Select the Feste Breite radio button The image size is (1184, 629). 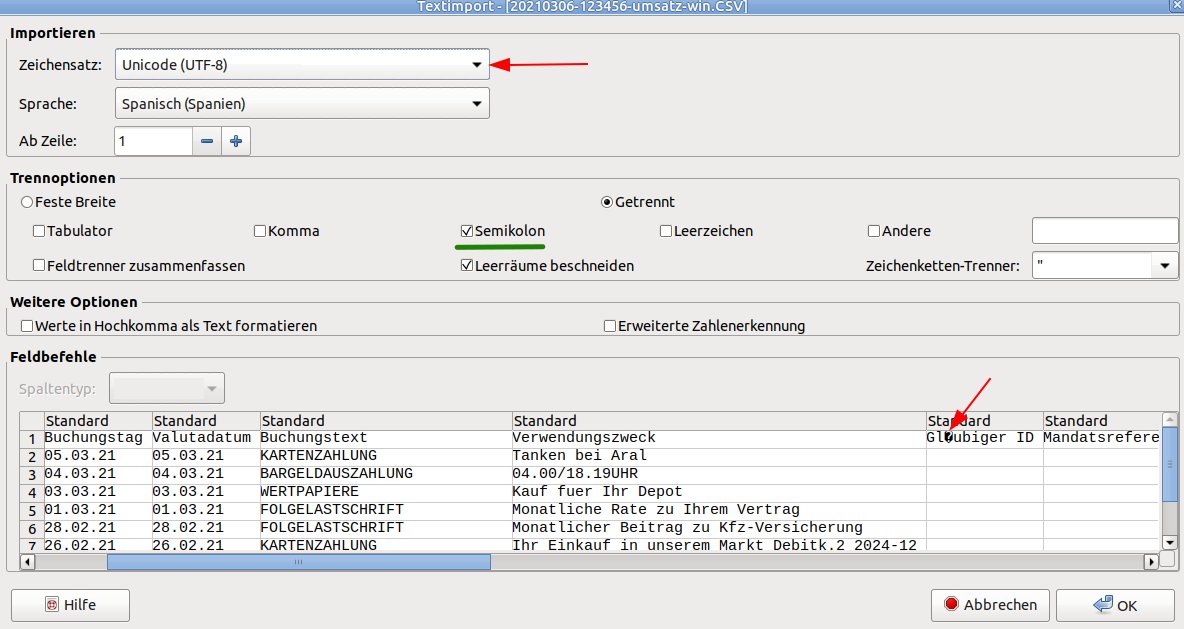[x=27, y=202]
